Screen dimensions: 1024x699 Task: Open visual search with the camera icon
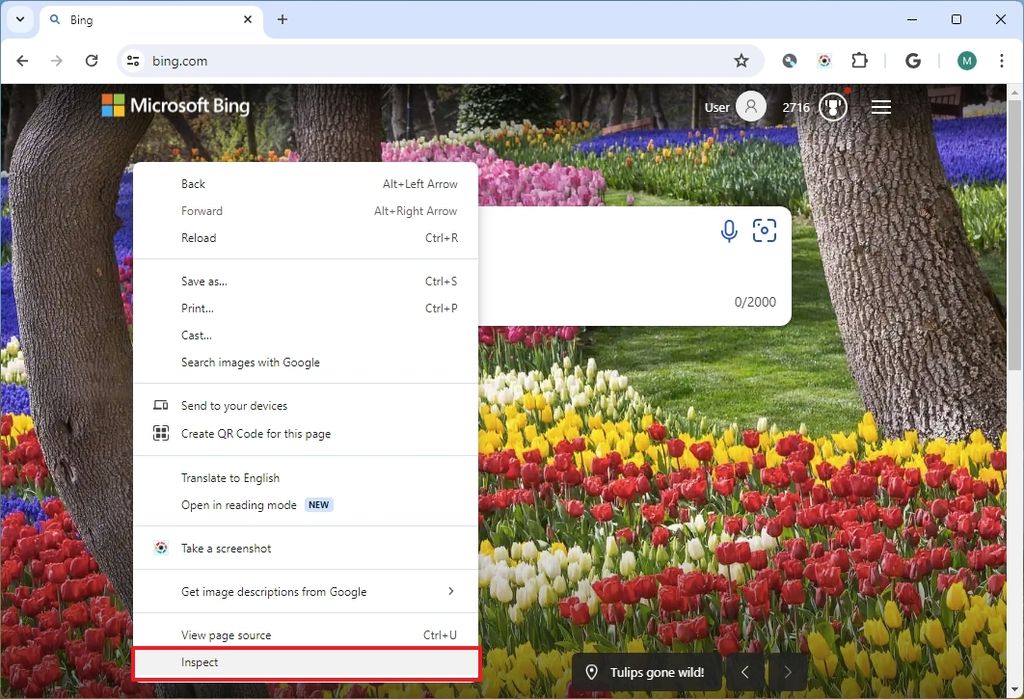[x=764, y=230]
